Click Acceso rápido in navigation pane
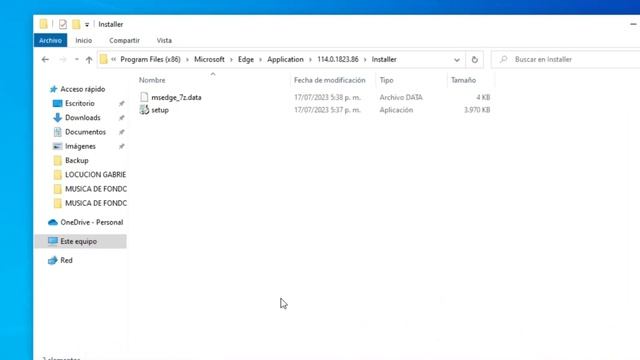The image size is (640, 360). 82,89
